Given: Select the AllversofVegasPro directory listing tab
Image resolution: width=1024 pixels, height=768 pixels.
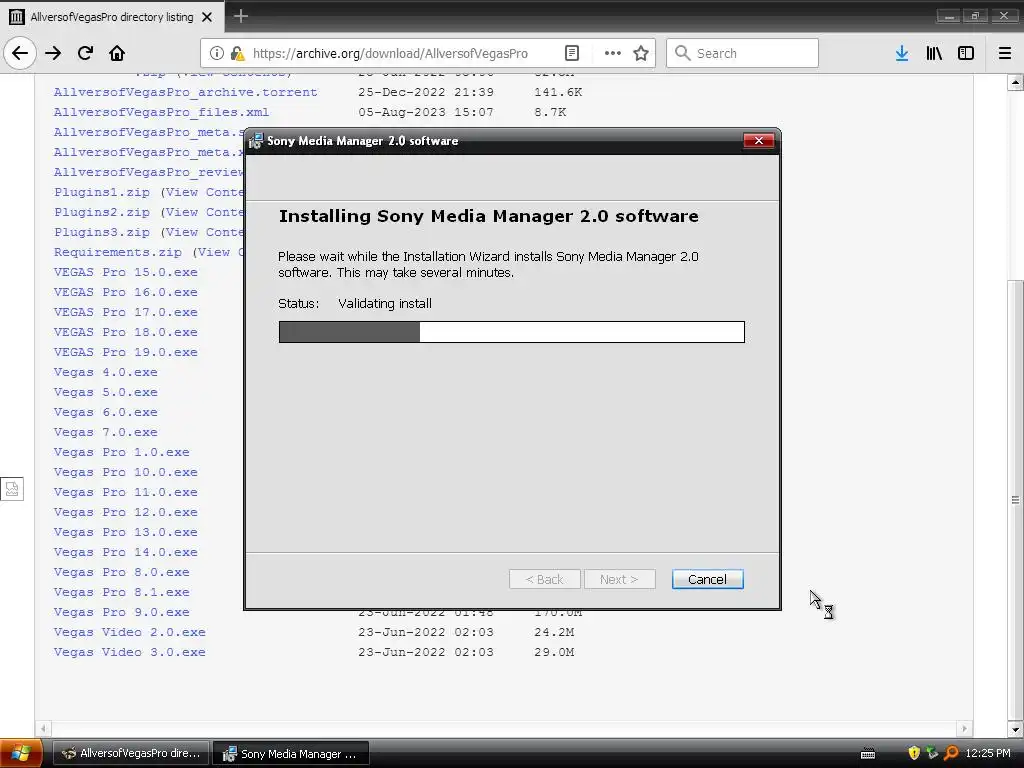Looking at the screenshot, I should 112,17.
